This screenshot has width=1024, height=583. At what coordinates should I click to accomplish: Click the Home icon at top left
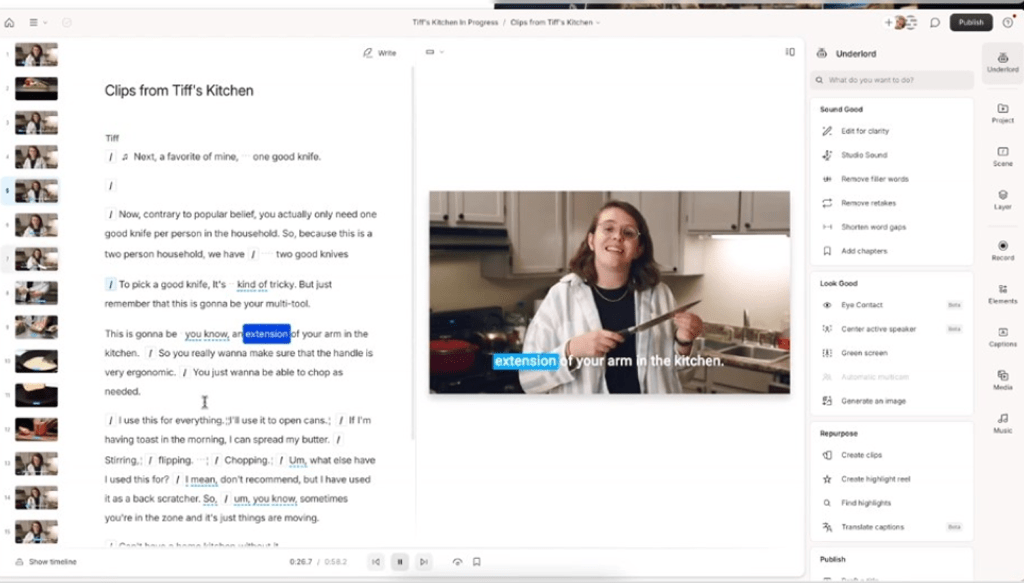click(x=10, y=22)
